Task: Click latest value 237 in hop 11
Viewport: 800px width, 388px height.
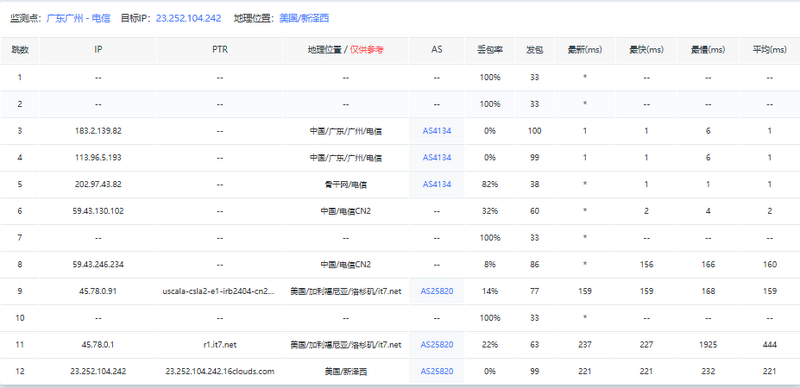Action: tap(585, 345)
